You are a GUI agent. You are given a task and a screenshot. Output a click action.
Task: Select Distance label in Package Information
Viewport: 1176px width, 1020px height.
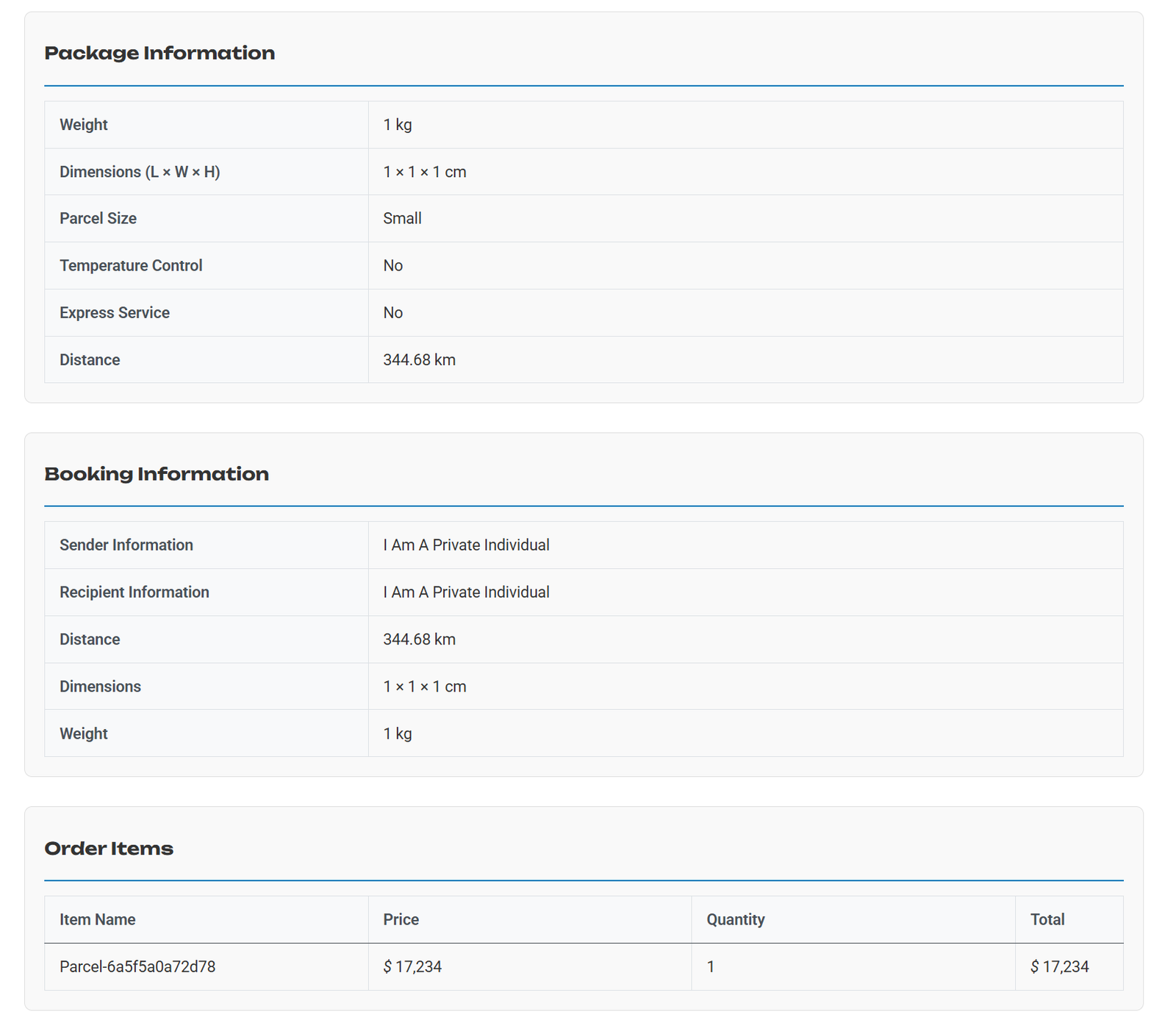[90, 360]
